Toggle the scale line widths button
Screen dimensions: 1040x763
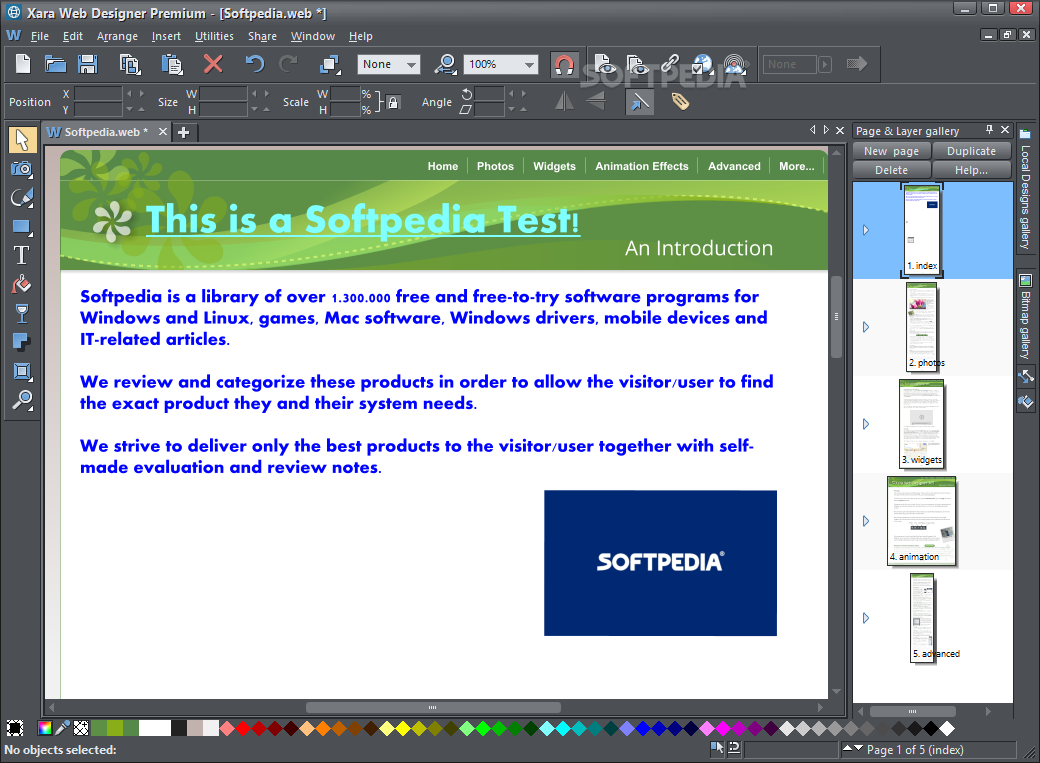click(x=639, y=102)
